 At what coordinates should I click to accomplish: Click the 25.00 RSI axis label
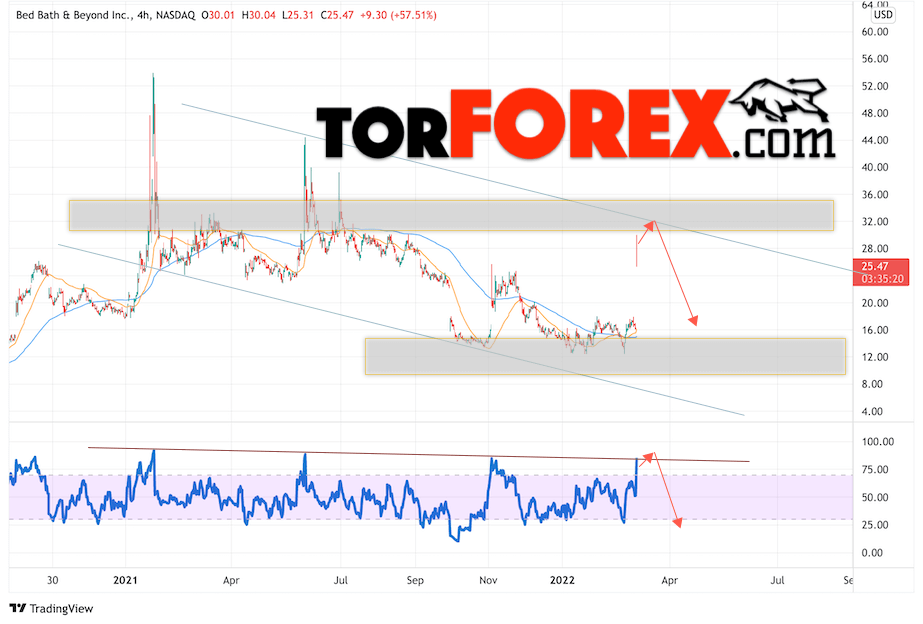[x=875, y=525]
